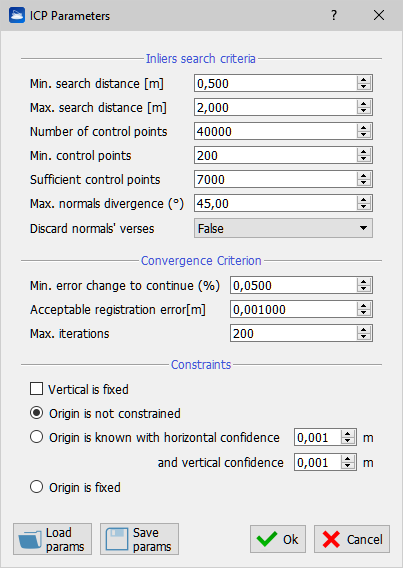Viewport: 403px width, 568px height.
Task: Click the Load params folder icon
Action: [30, 539]
